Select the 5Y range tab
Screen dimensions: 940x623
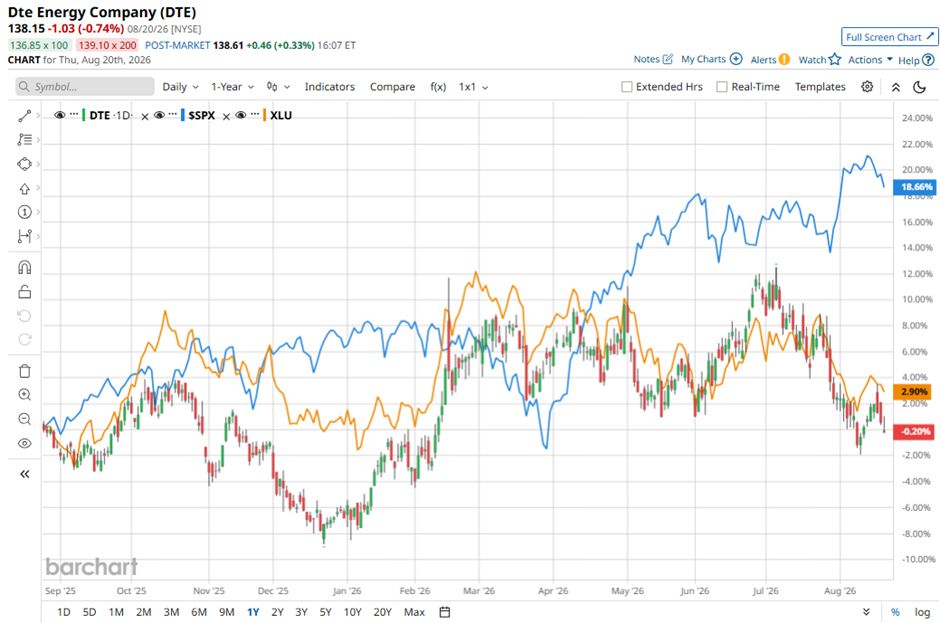(326, 612)
